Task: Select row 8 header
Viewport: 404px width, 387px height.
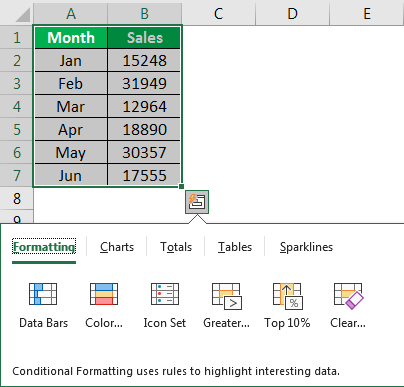Action: click(17, 198)
